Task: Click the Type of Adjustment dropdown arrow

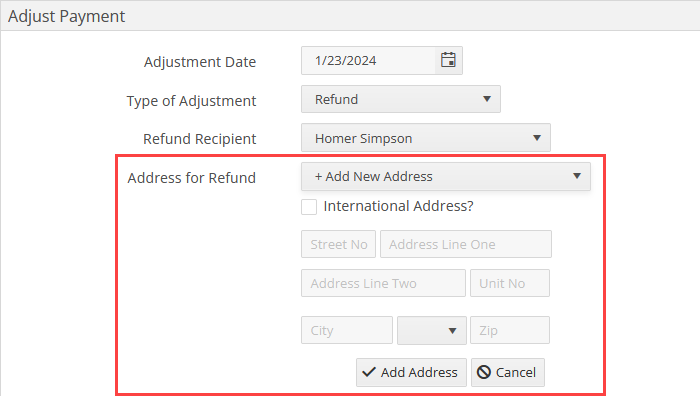Action: coord(487,99)
